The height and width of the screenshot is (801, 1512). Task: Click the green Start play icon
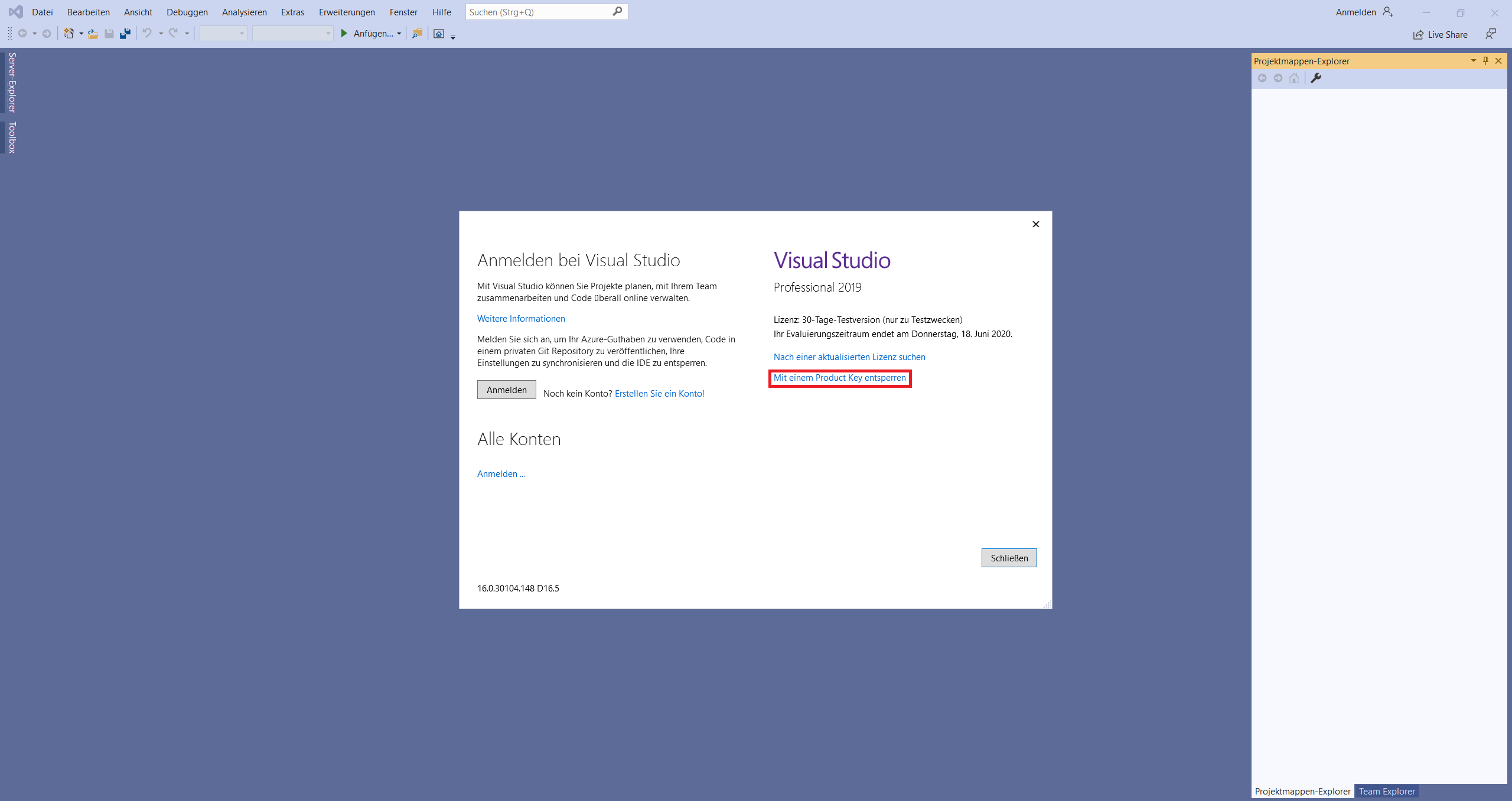coord(344,34)
